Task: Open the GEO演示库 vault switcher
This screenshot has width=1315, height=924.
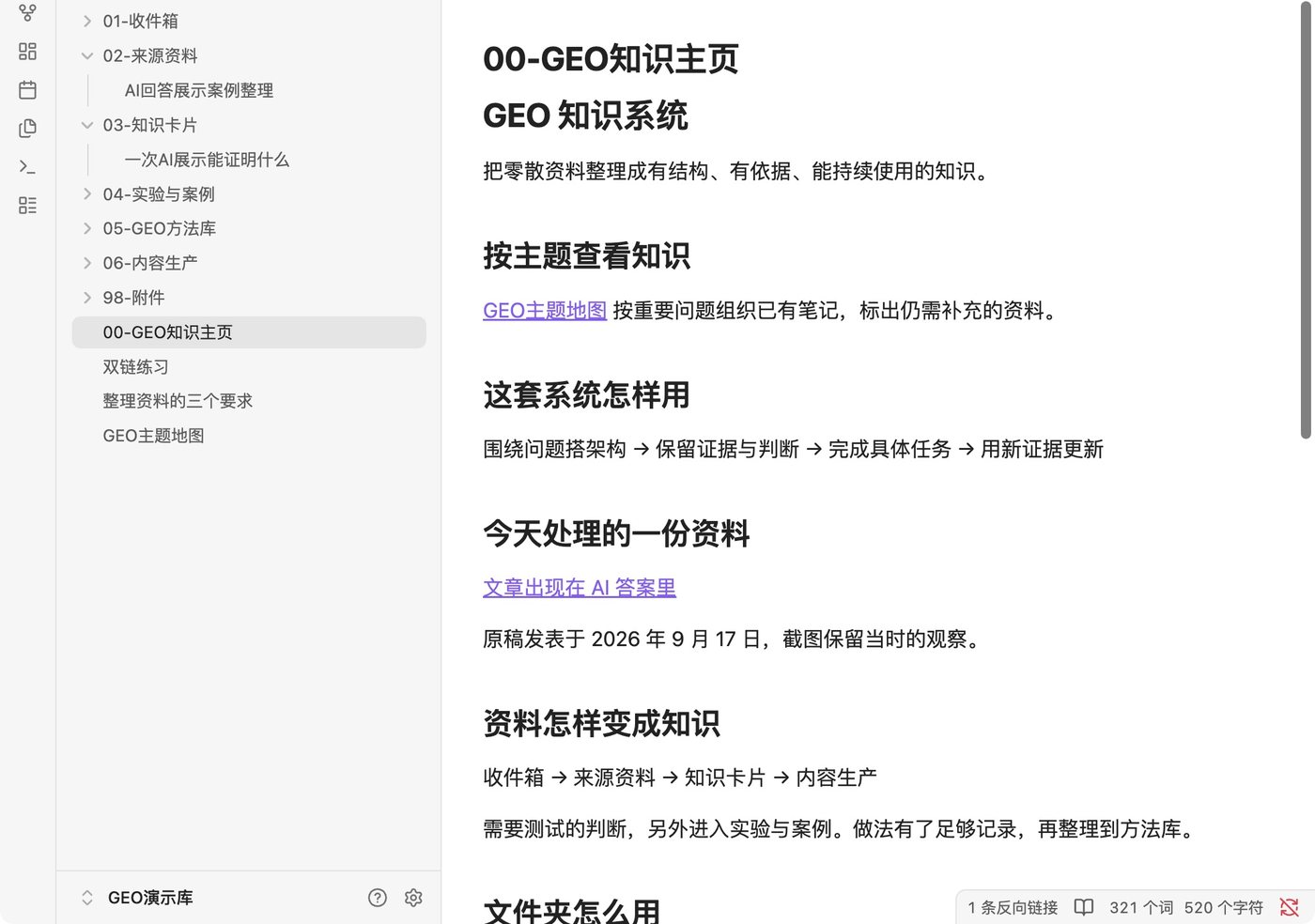Action: pos(138,898)
